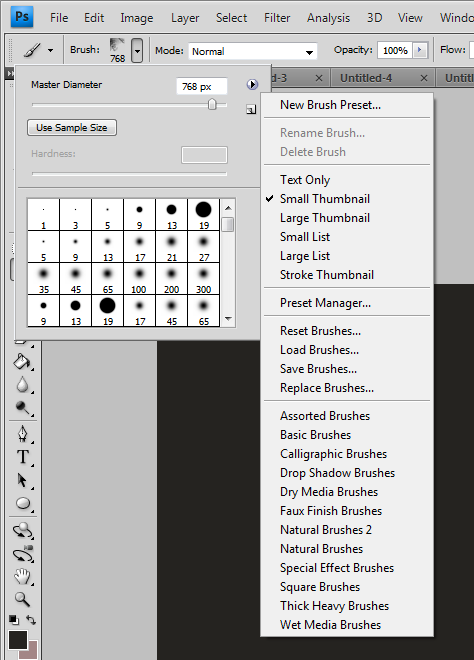Load the Drop Shadow Brushes set
474x660 pixels.
347,473
